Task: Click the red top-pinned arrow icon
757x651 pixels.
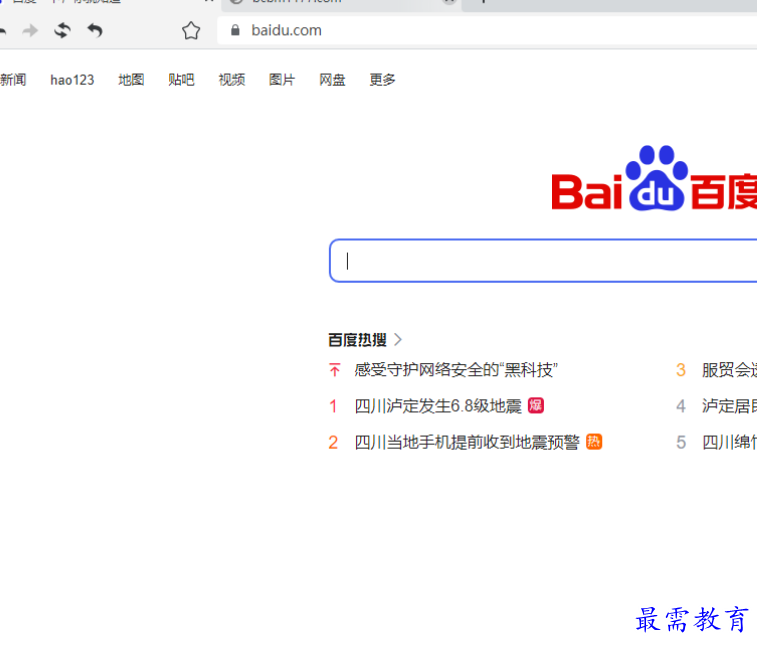Action: pos(335,370)
